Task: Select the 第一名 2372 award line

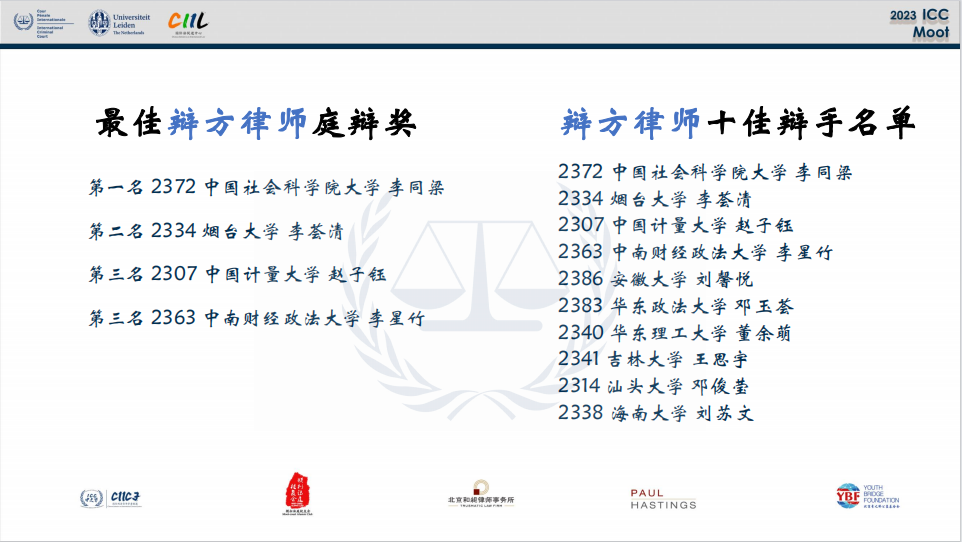Action: click(x=266, y=187)
